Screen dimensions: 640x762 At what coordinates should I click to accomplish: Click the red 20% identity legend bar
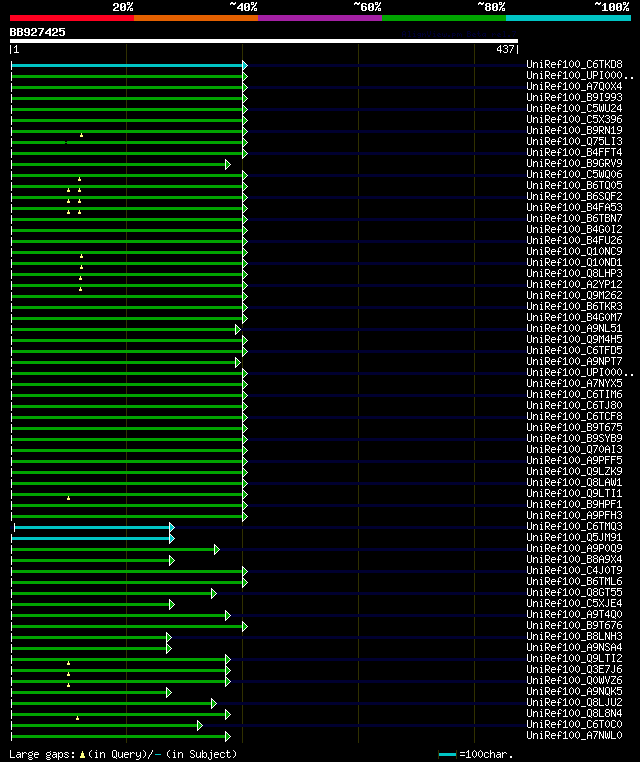point(72,18)
